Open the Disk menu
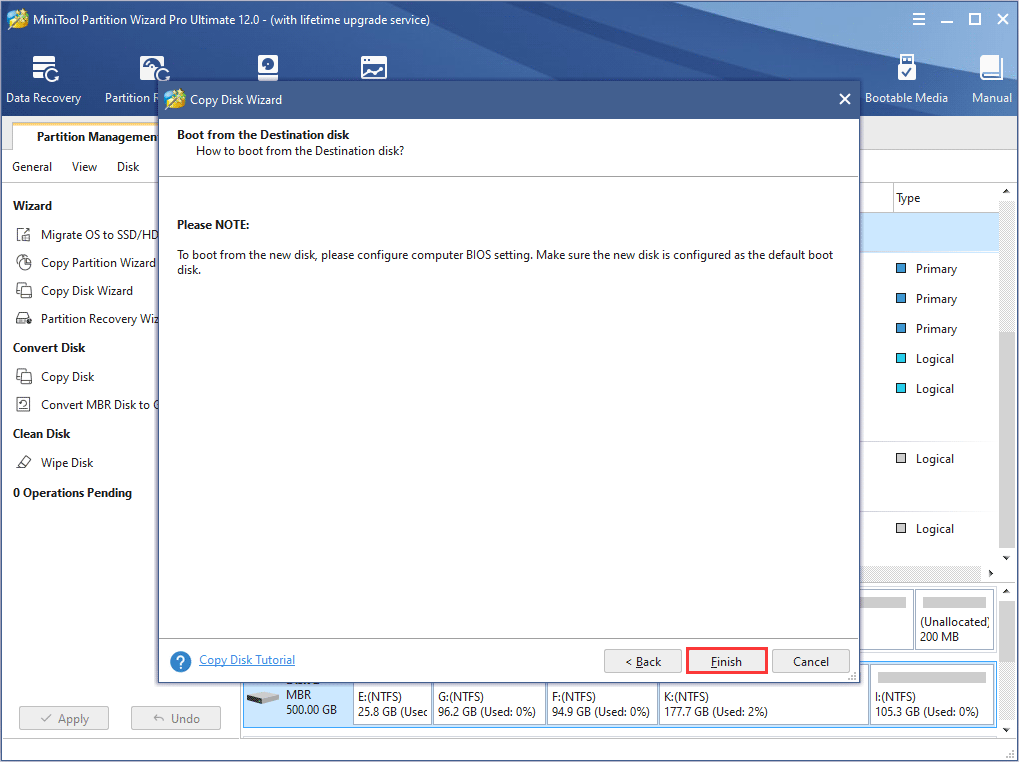1019x762 pixels. pyautogui.click(x=128, y=167)
